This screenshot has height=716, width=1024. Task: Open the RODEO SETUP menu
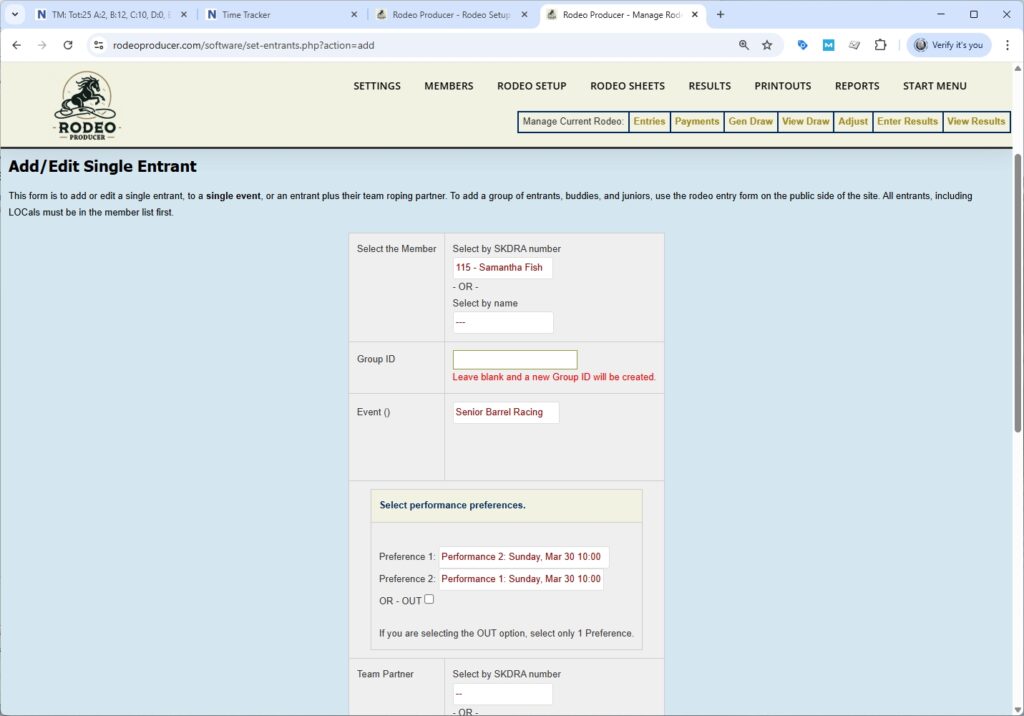[x=531, y=86]
